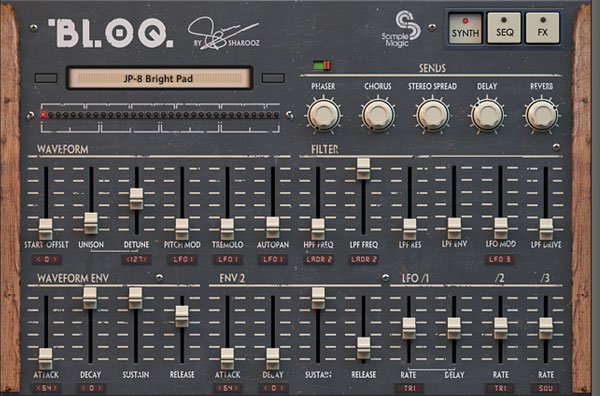Click the JP-8 Bright Pad preset display

pyautogui.click(x=159, y=78)
